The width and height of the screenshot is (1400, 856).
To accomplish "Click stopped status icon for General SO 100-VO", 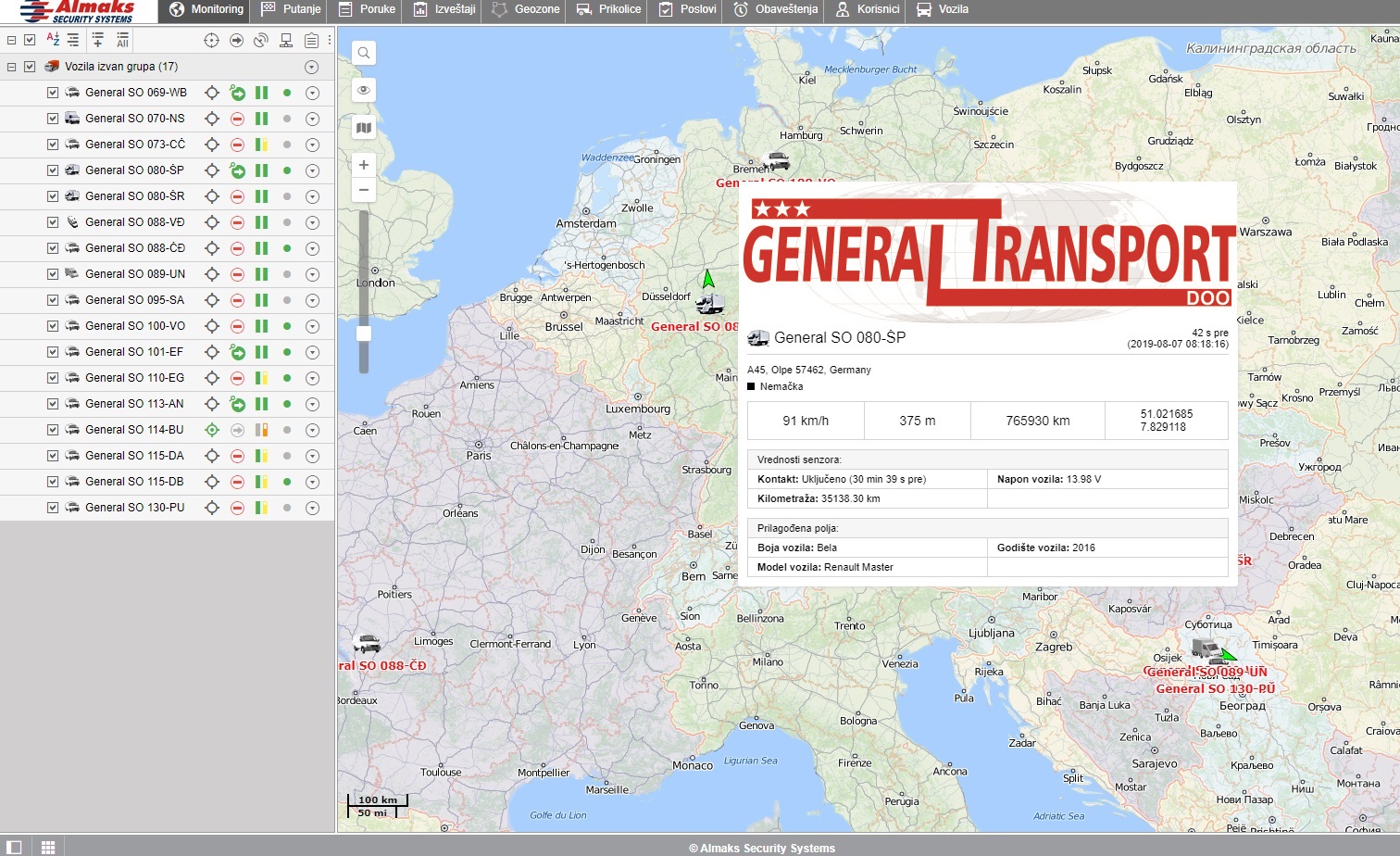I will [x=237, y=326].
